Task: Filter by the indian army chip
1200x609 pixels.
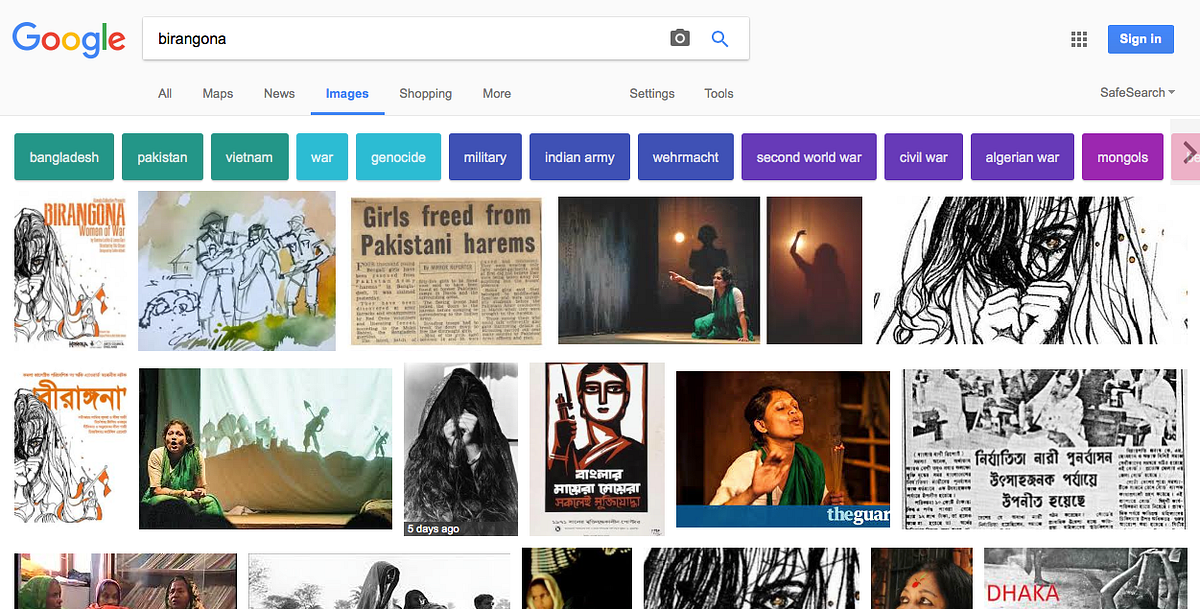Action: [579, 157]
